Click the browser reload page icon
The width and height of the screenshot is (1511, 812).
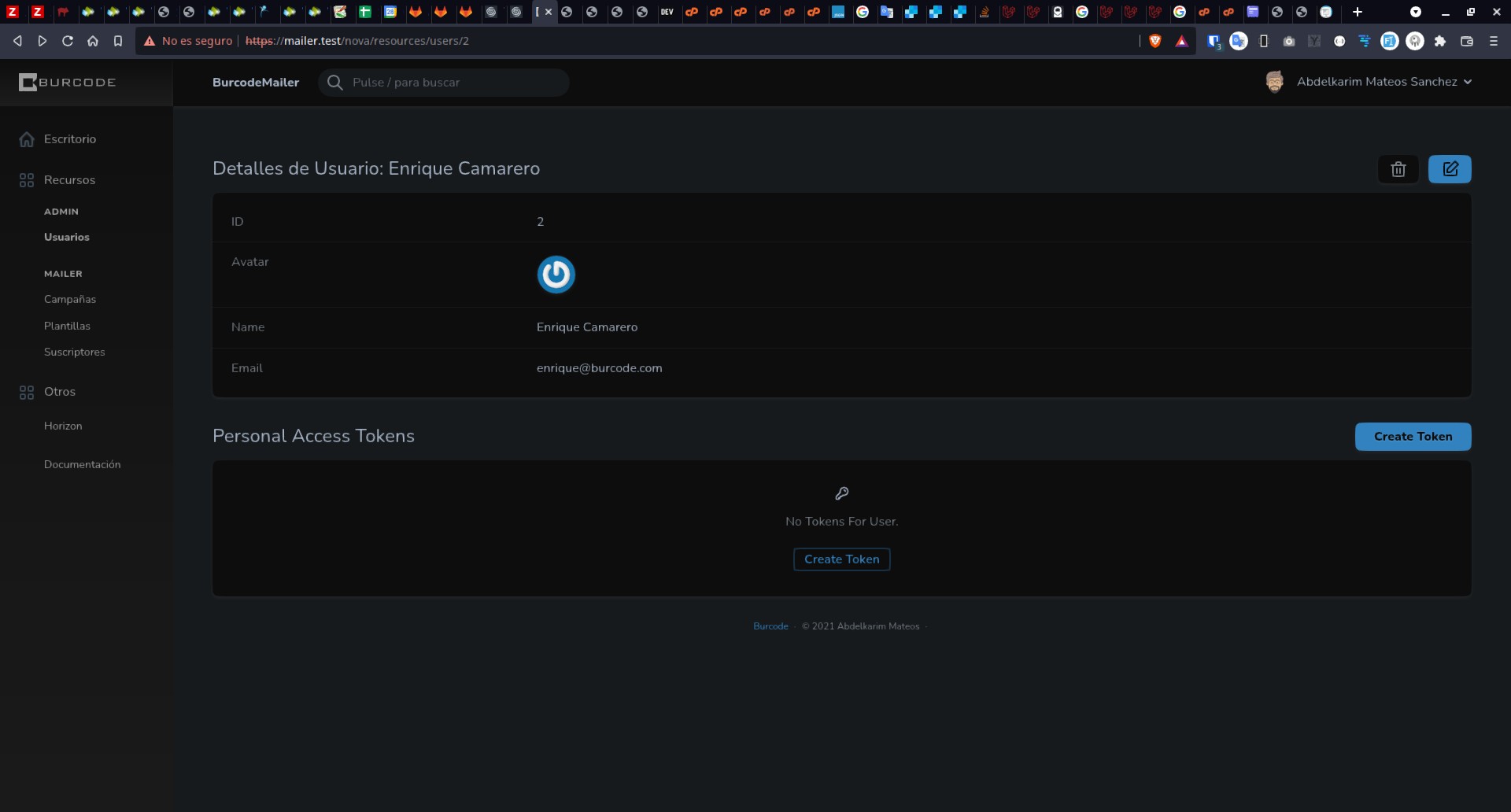68,41
